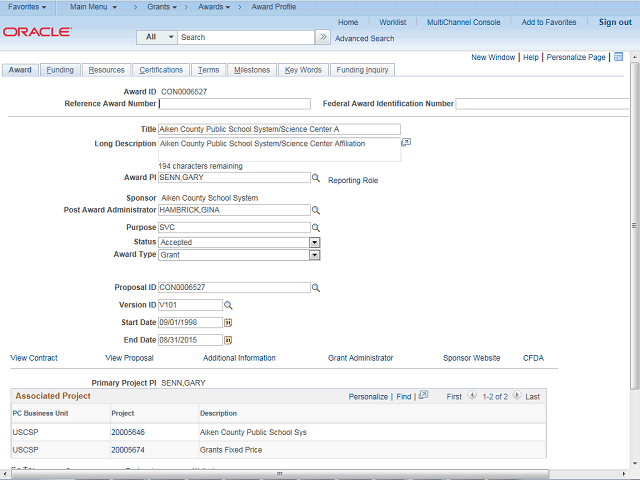Open lookup for Award PI field
Screen dimensions: 640x480
[315, 178]
